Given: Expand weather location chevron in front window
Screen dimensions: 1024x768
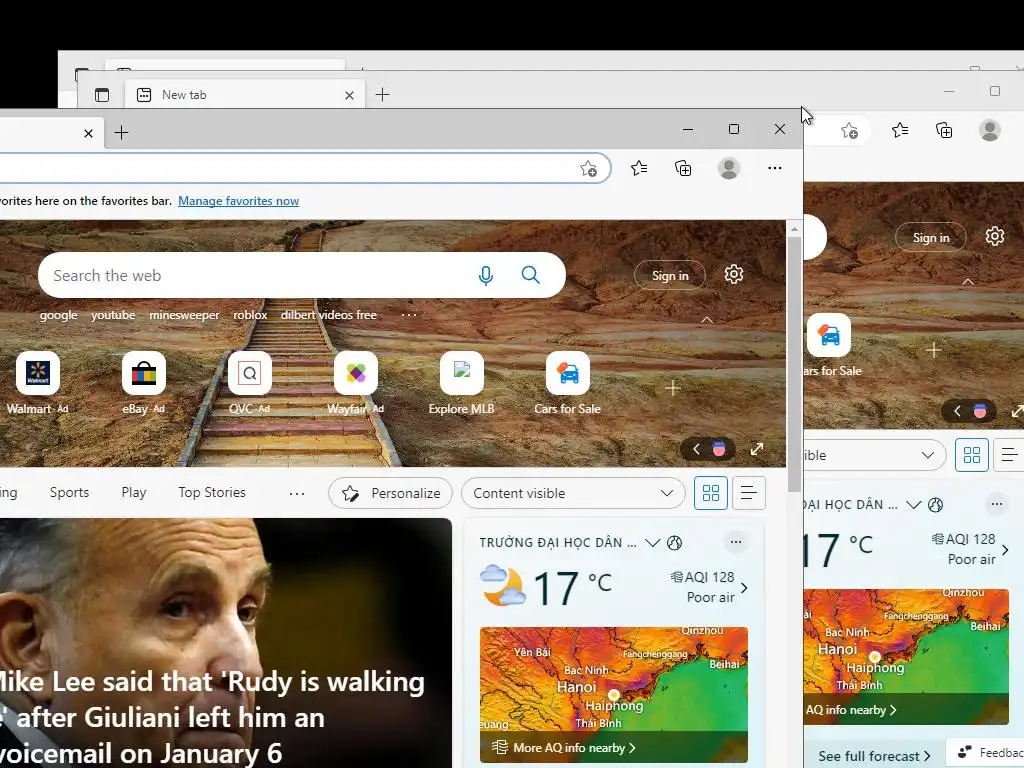Looking at the screenshot, I should (652, 543).
